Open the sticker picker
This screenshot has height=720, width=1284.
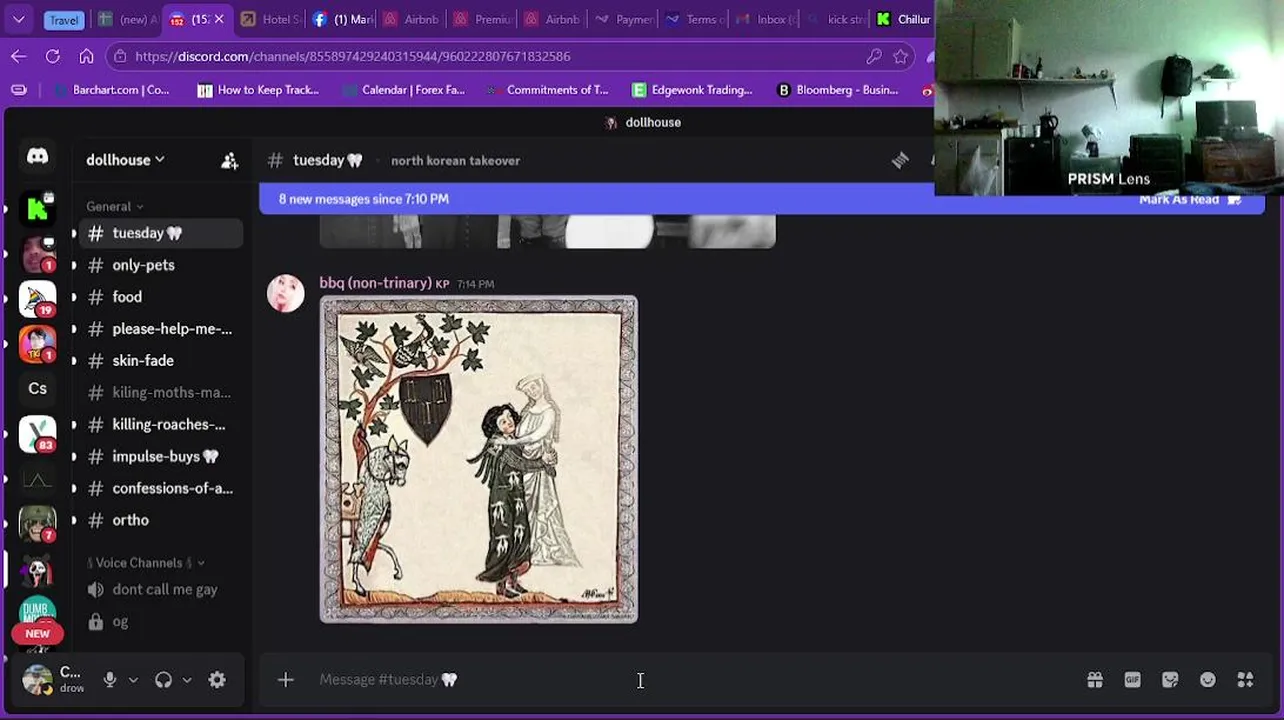coord(1170,680)
